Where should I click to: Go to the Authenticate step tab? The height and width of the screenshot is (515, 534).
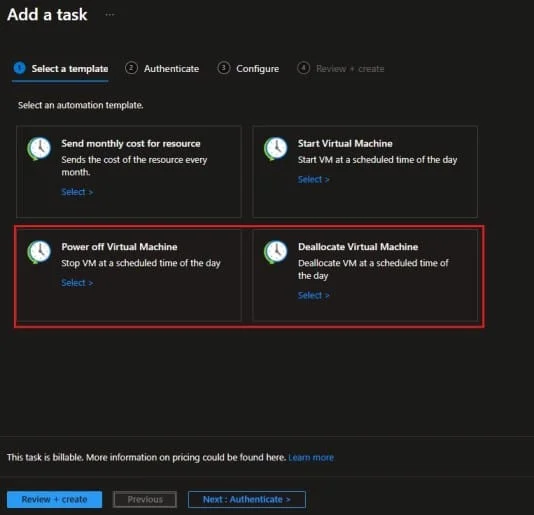[162, 69]
